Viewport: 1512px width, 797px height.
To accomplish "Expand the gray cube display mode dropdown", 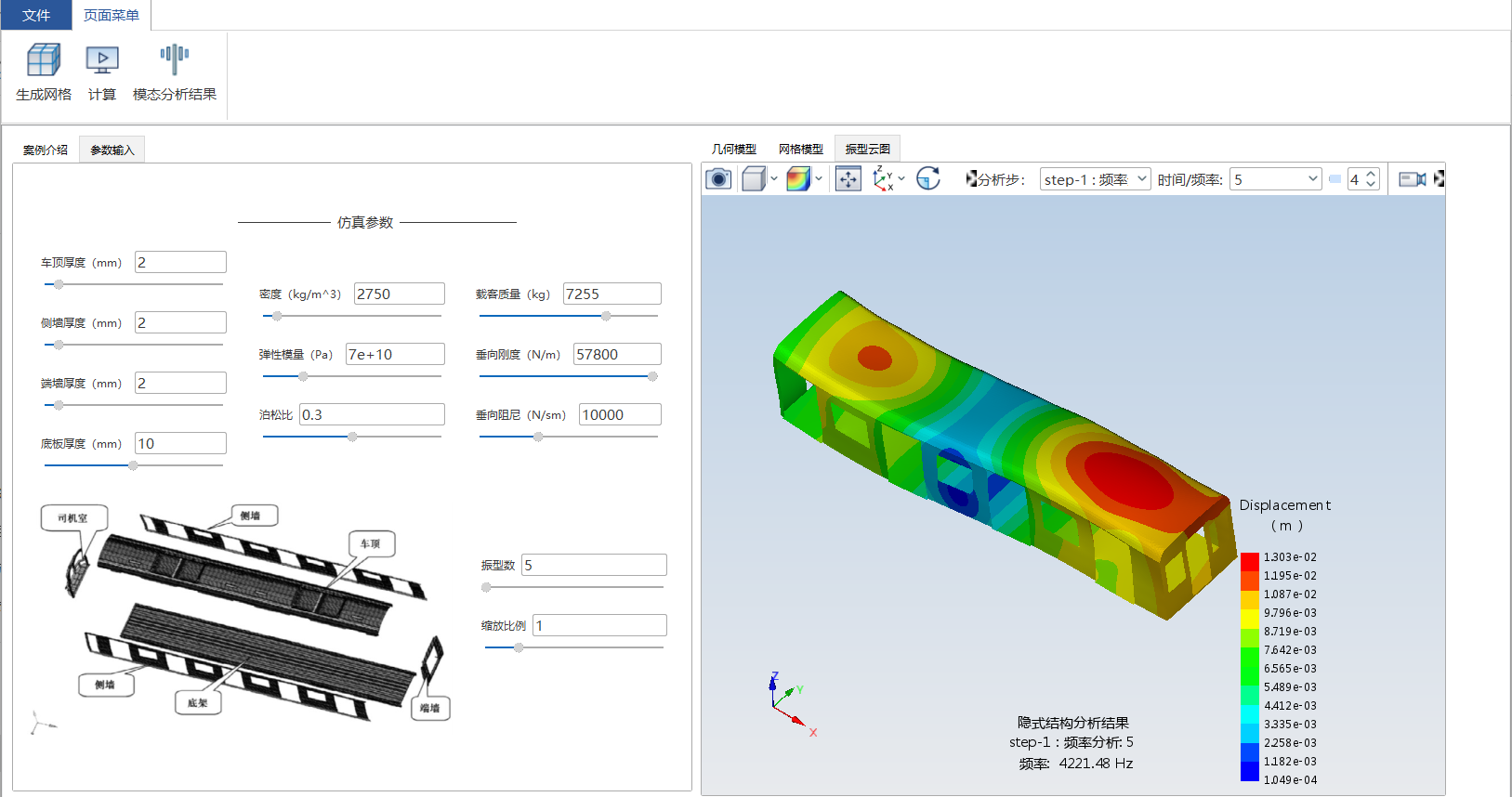I will tap(773, 178).
